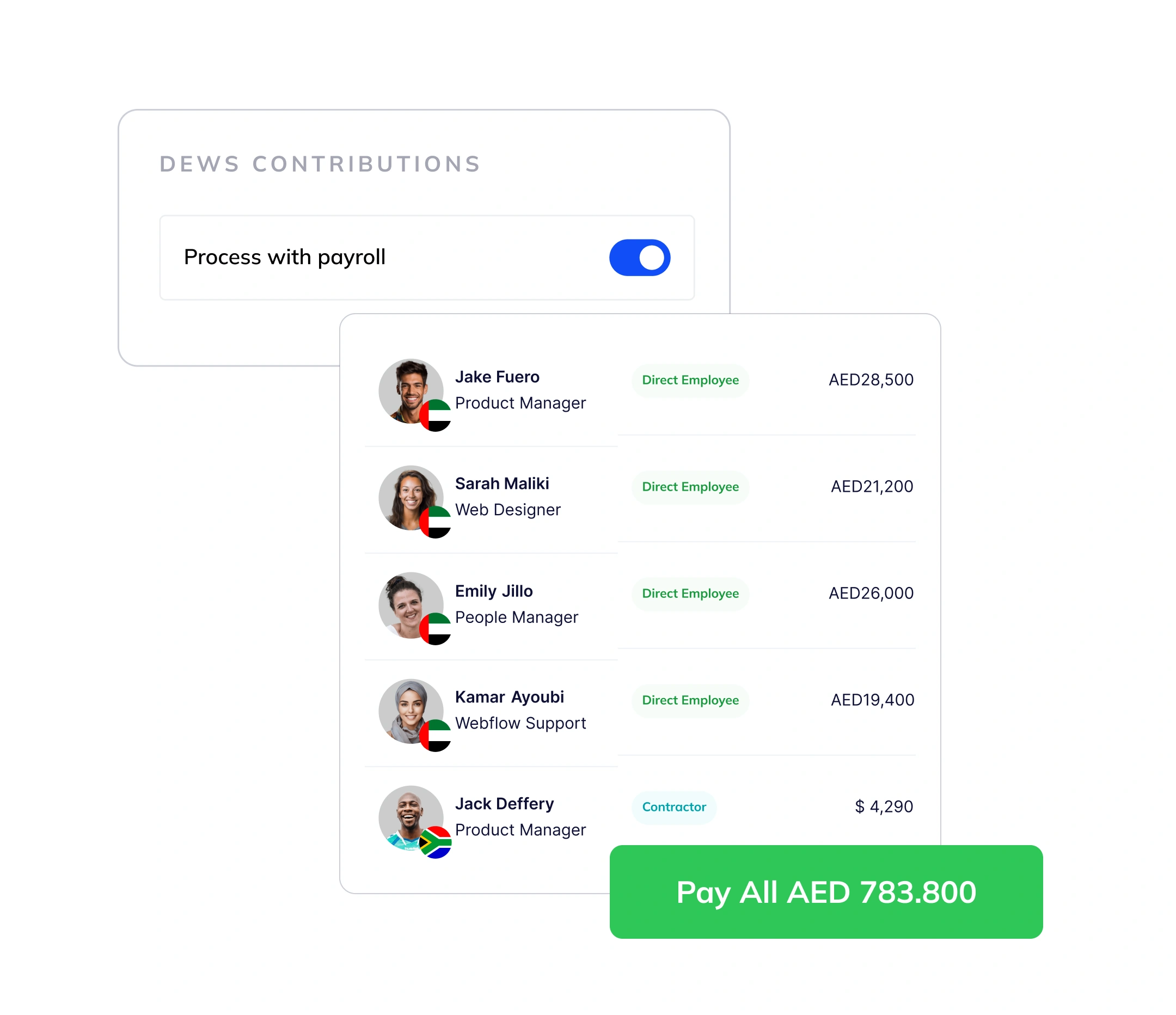The height and width of the screenshot is (1015, 1176).
Task: Click the South Africa flag on Jack Deffery
Action: point(436,842)
